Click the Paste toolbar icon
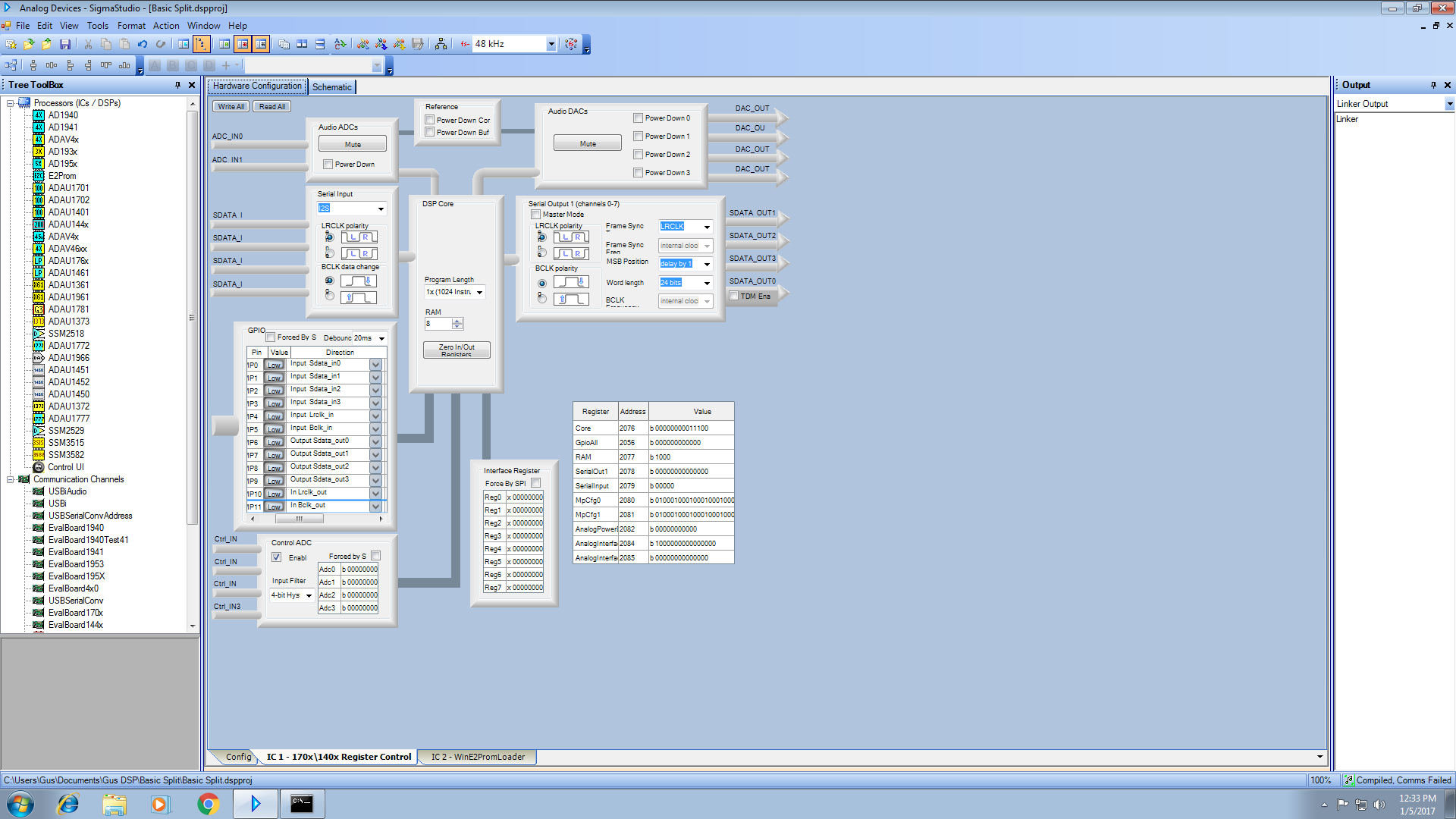The image size is (1456, 819). pos(124,44)
